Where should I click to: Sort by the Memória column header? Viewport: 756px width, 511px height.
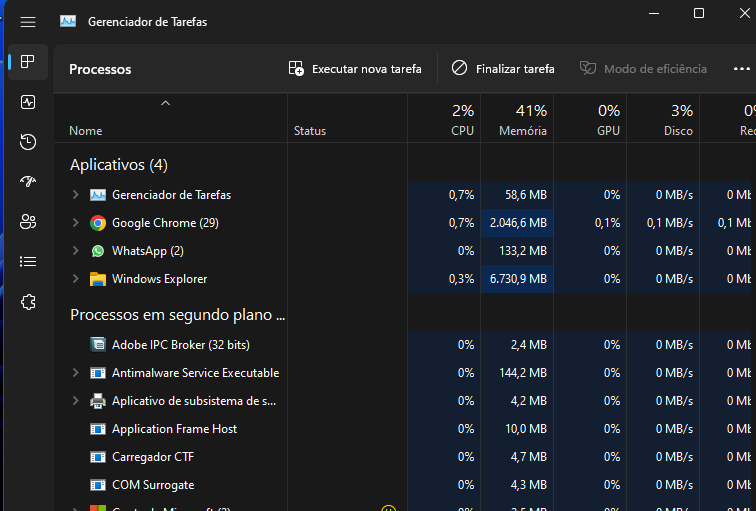(517, 118)
